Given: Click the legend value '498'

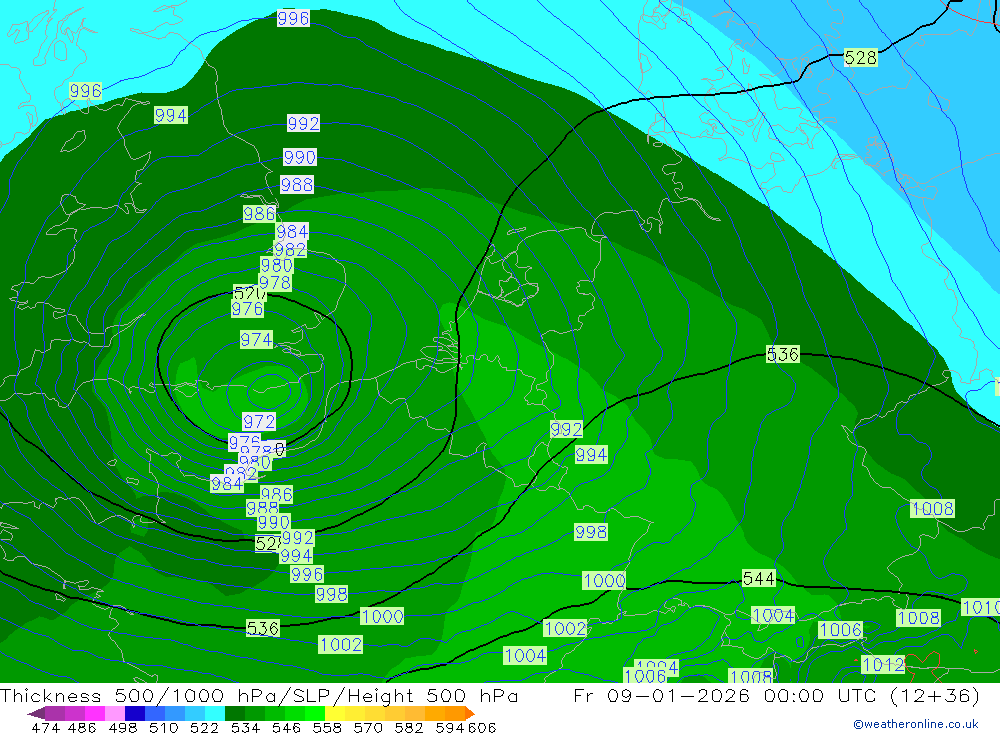Looking at the screenshot, I should (122, 727).
